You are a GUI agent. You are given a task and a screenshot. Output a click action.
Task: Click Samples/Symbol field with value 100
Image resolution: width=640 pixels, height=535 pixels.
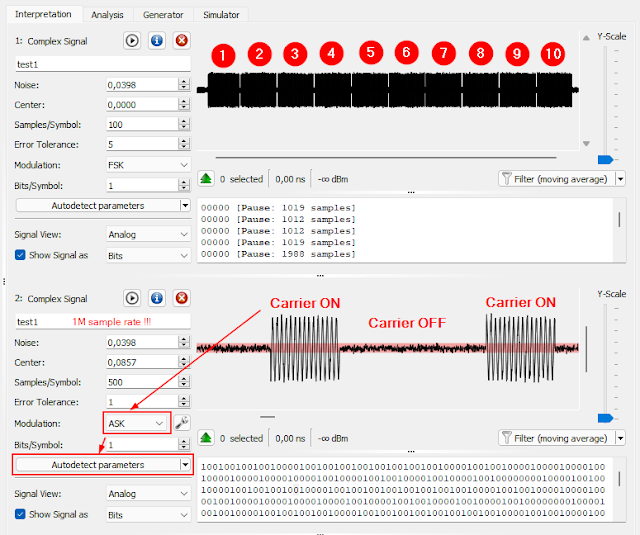[x=142, y=124]
